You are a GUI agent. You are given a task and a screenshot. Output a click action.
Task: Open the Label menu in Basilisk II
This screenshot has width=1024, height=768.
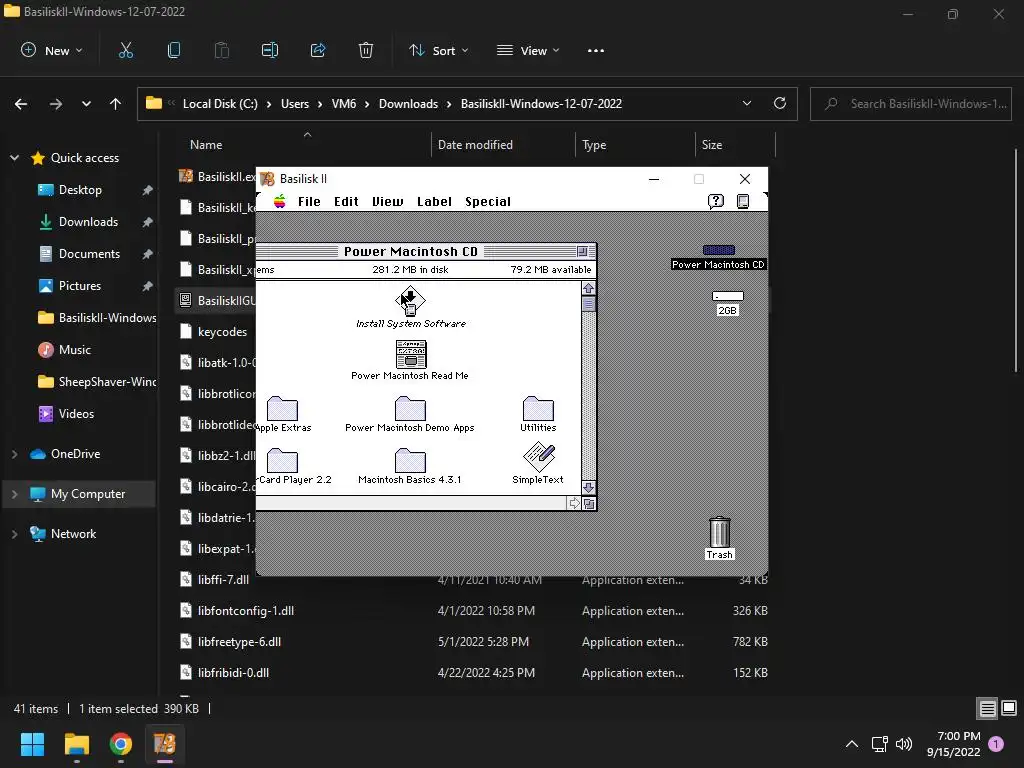point(434,202)
